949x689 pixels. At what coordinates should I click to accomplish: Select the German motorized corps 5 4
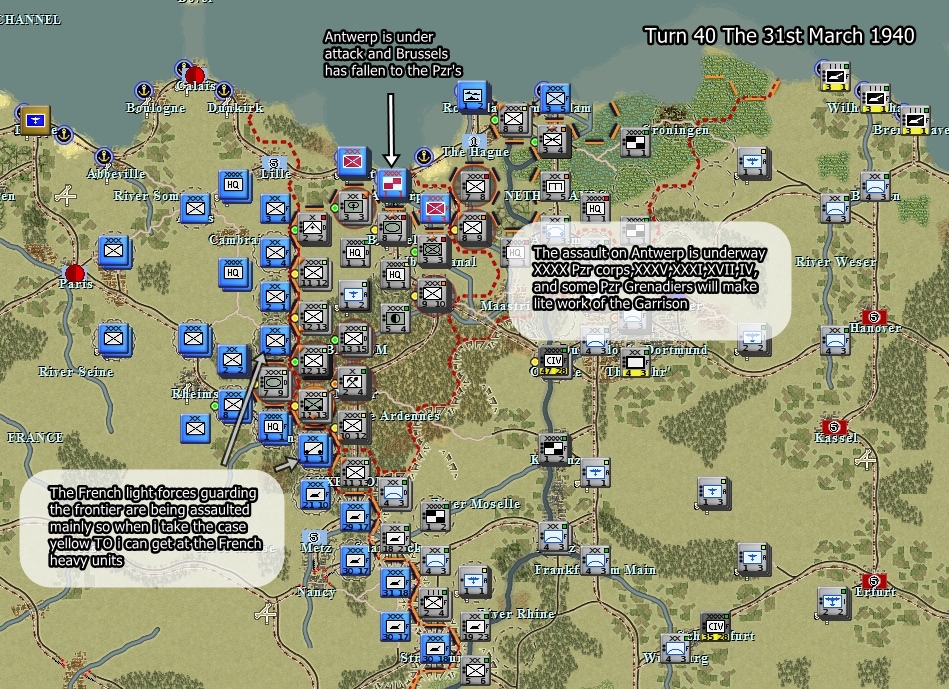[395, 318]
